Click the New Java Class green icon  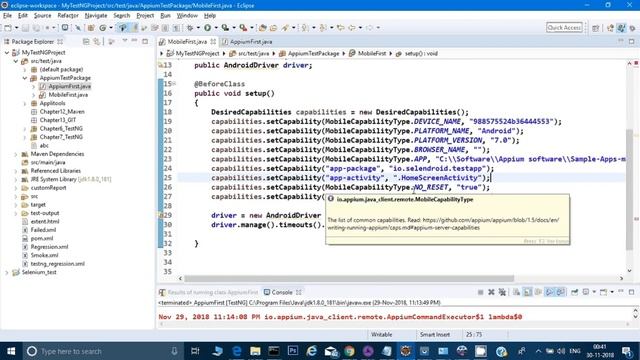click(x=102, y=28)
